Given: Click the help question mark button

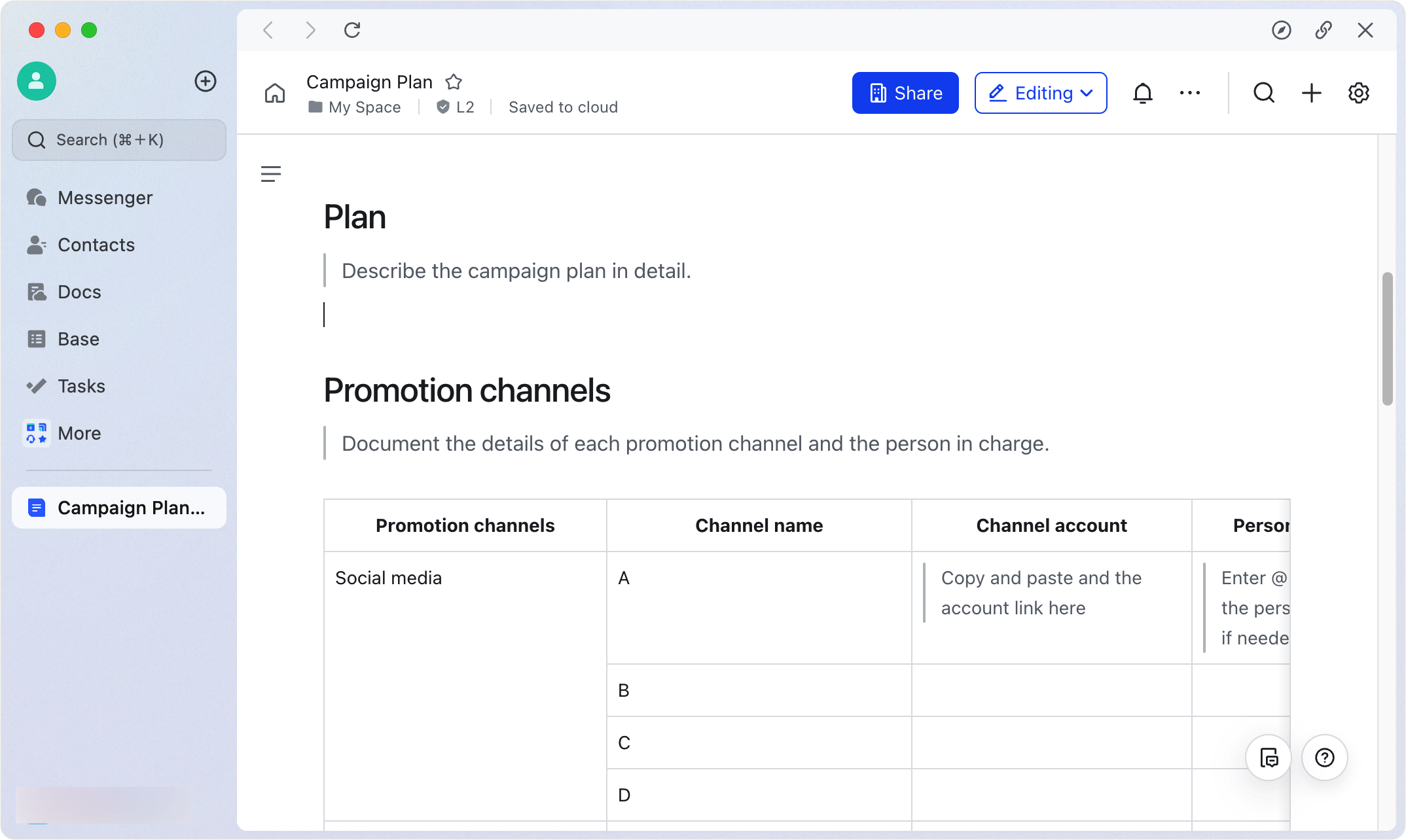Looking at the screenshot, I should [x=1324, y=758].
